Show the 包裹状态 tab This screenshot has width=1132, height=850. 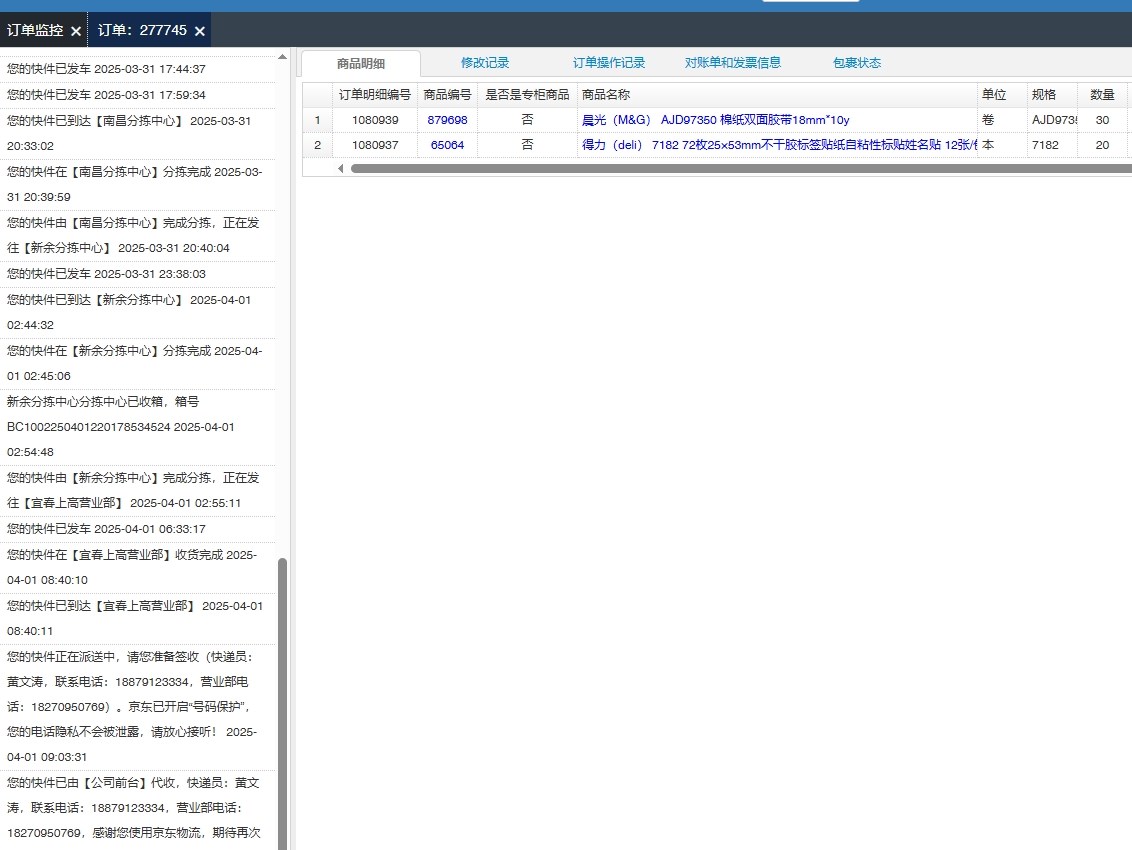[857, 63]
